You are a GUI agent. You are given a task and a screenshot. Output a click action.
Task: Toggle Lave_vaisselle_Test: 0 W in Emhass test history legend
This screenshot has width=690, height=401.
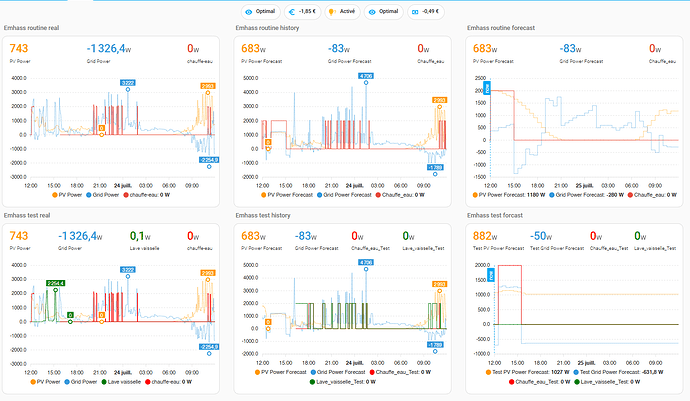(343, 382)
